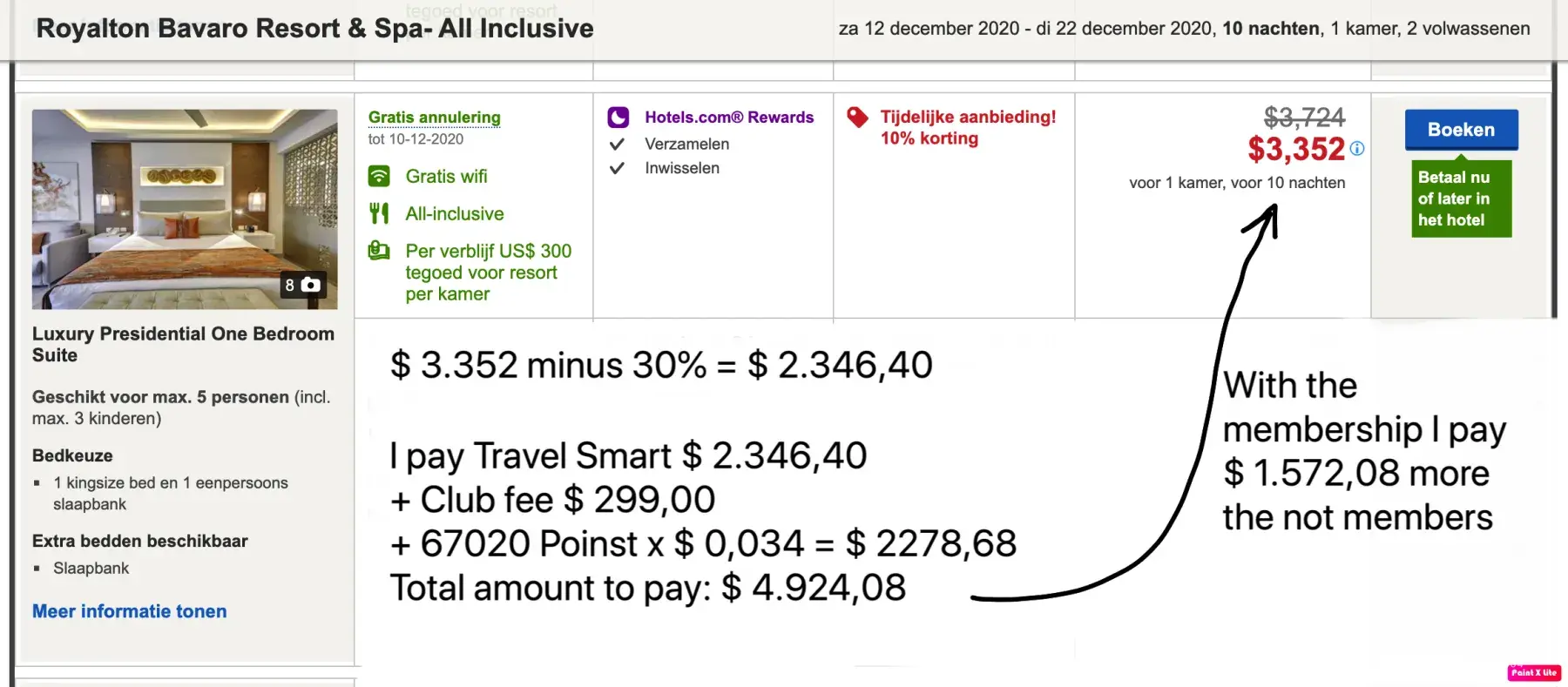Screen dimensions: 1568x687
Task: Click the resort credit money icon
Action: (x=379, y=251)
